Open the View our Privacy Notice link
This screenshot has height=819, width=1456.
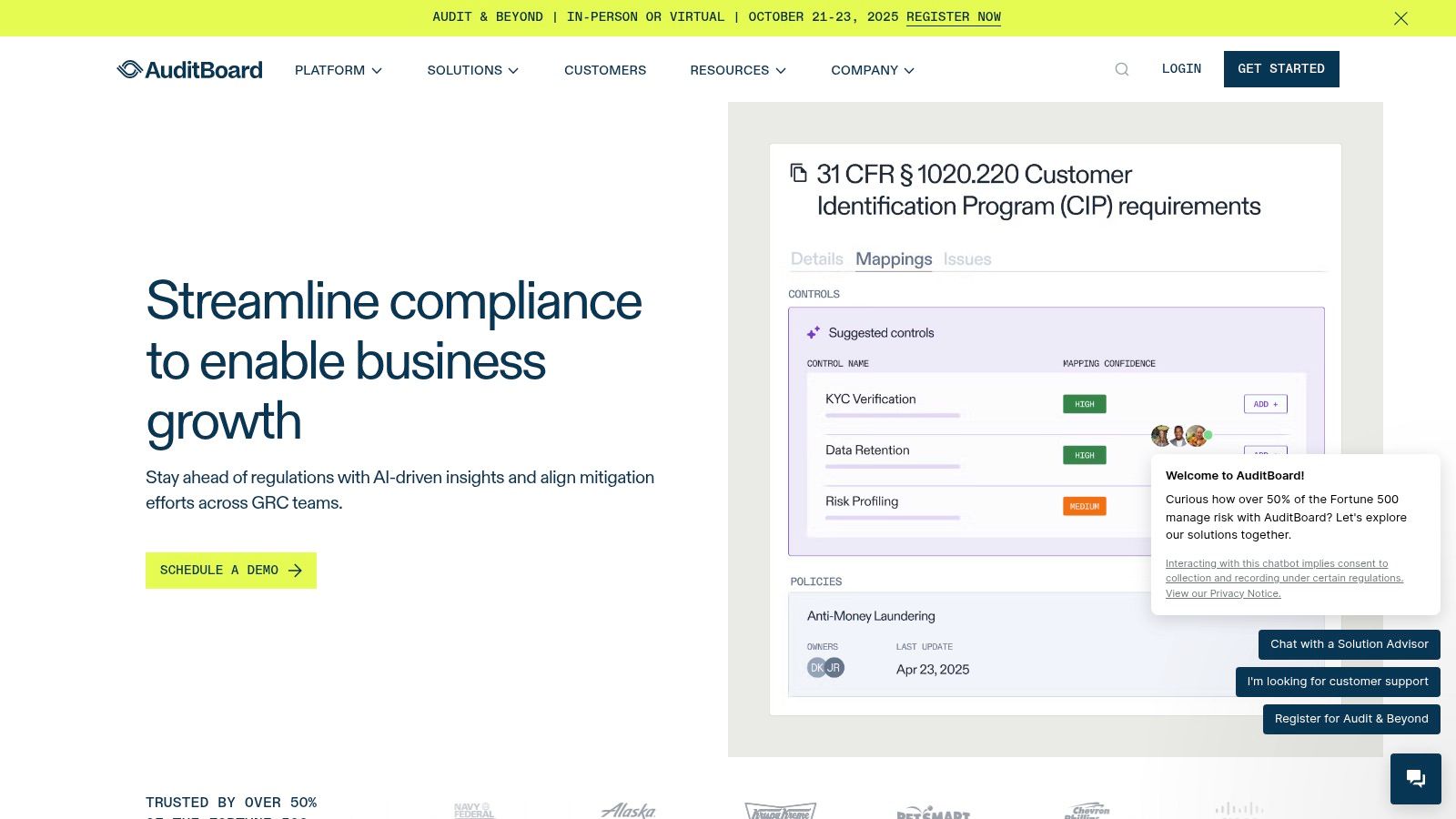point(1223,593)
